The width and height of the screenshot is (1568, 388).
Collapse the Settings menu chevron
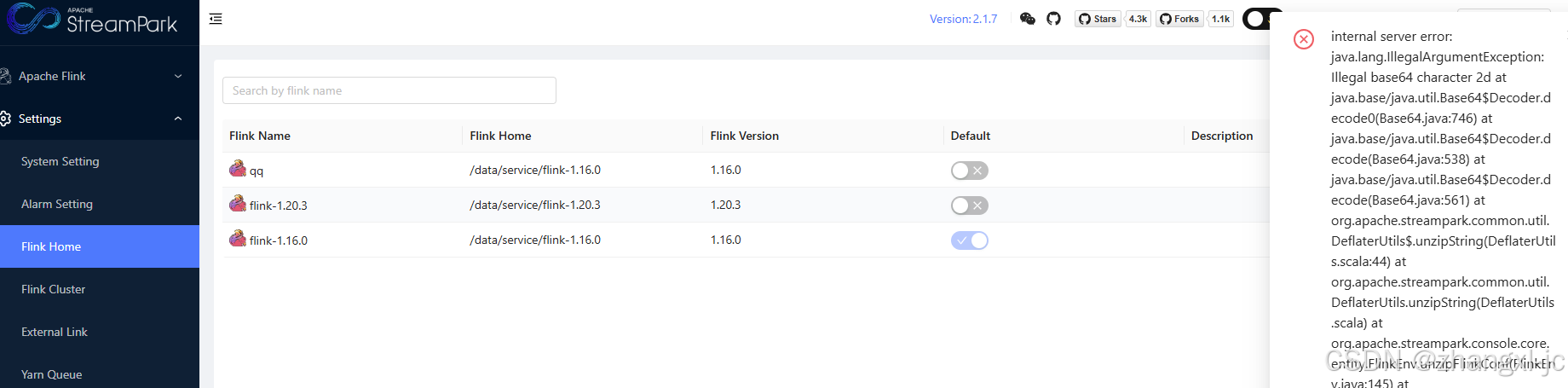click(x=178, y=119)
